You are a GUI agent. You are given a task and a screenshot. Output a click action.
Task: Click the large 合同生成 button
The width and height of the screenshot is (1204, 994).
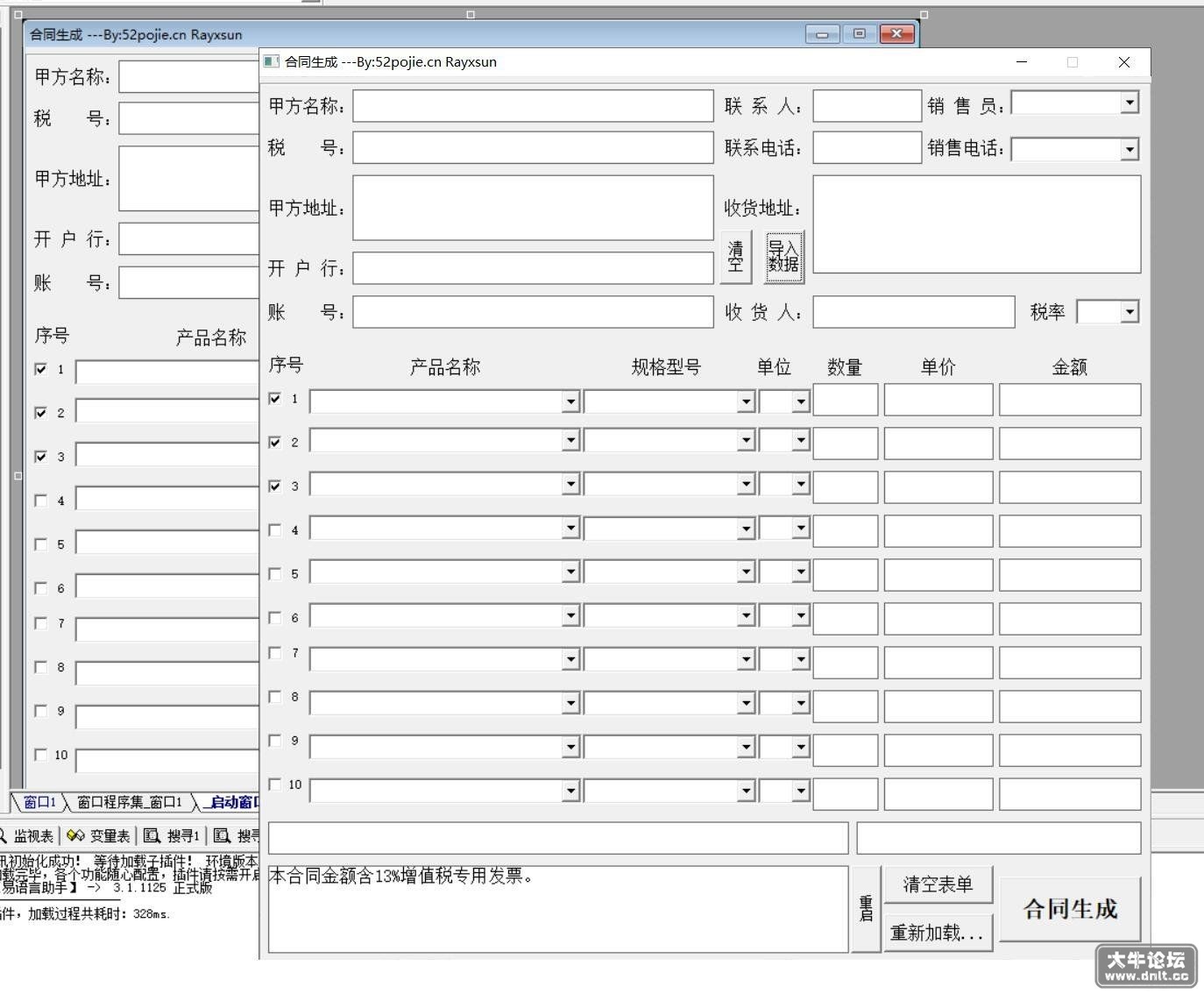tap(1070, 909)
